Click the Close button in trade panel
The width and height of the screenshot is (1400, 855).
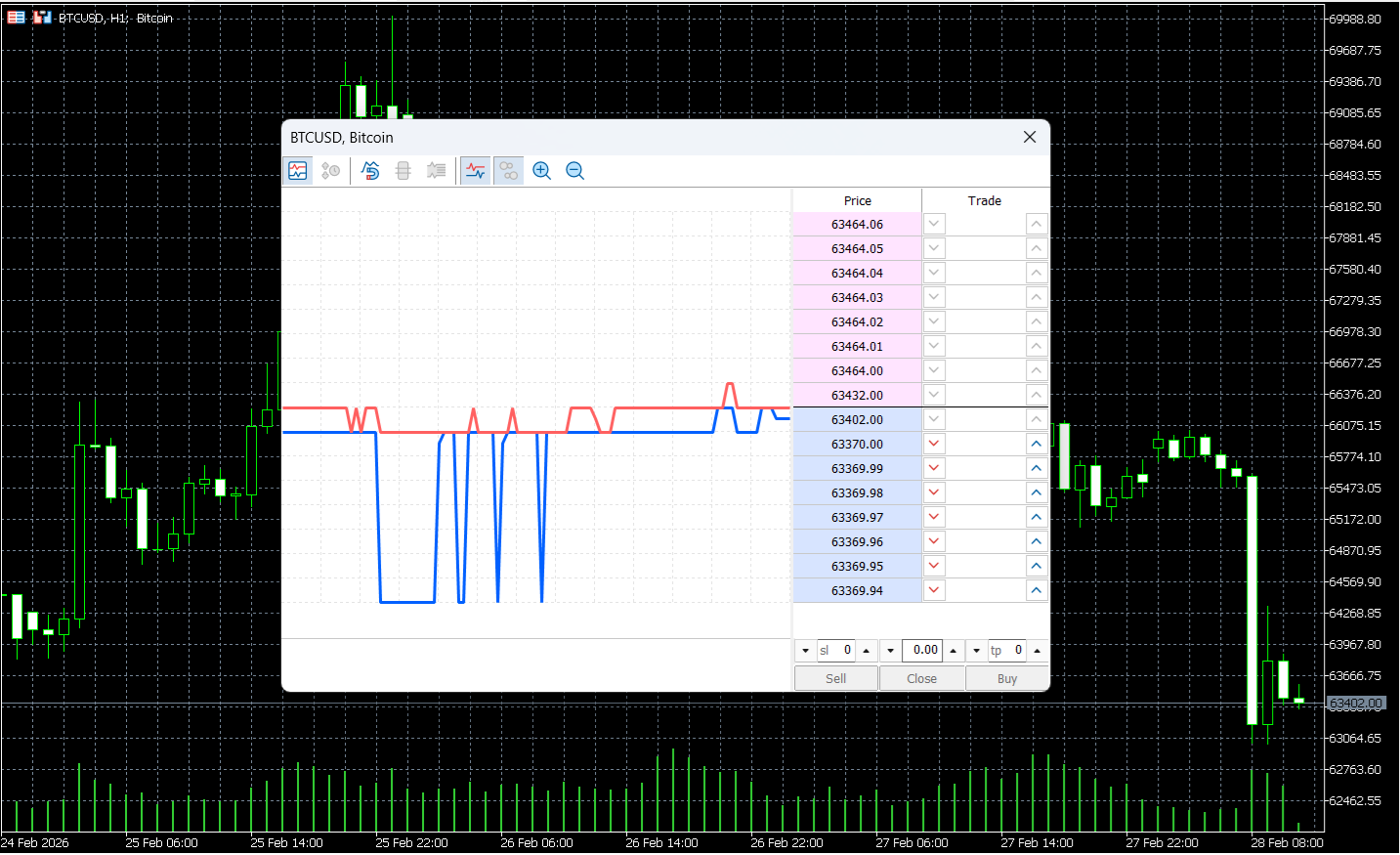coord(921,678)
